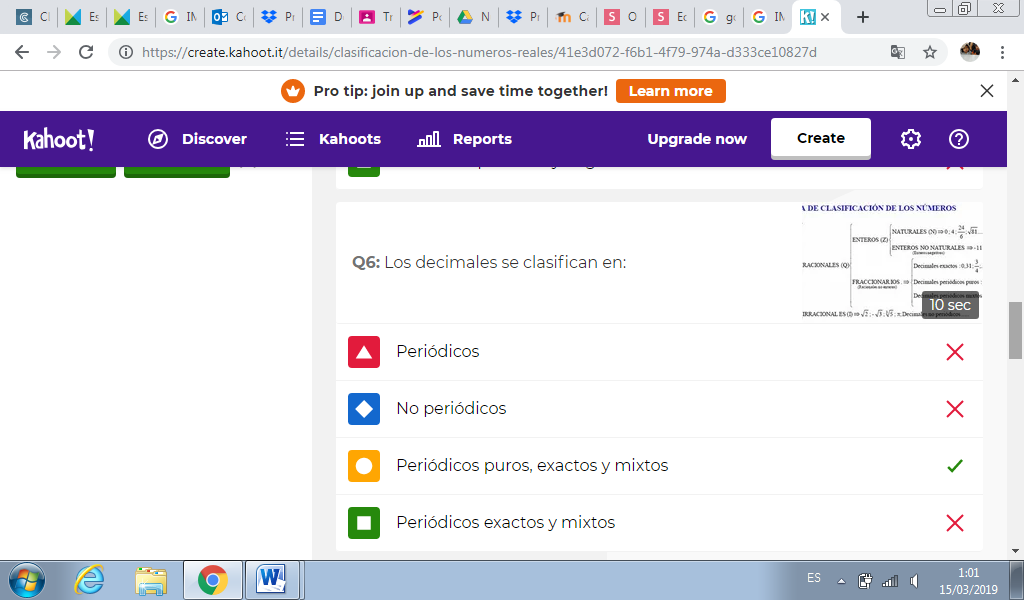This screenshot has width=1024, height=600.
Task: View site information icon in address bar
Action: tap(126, 52)
